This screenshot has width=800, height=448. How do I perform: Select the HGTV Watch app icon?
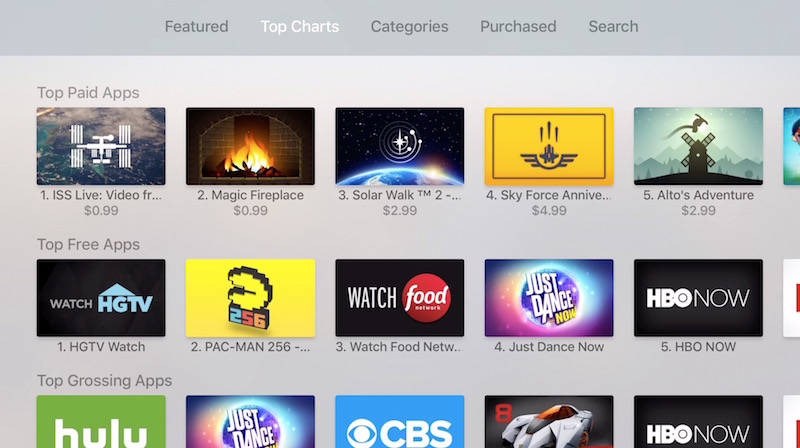tap(101, 298)
